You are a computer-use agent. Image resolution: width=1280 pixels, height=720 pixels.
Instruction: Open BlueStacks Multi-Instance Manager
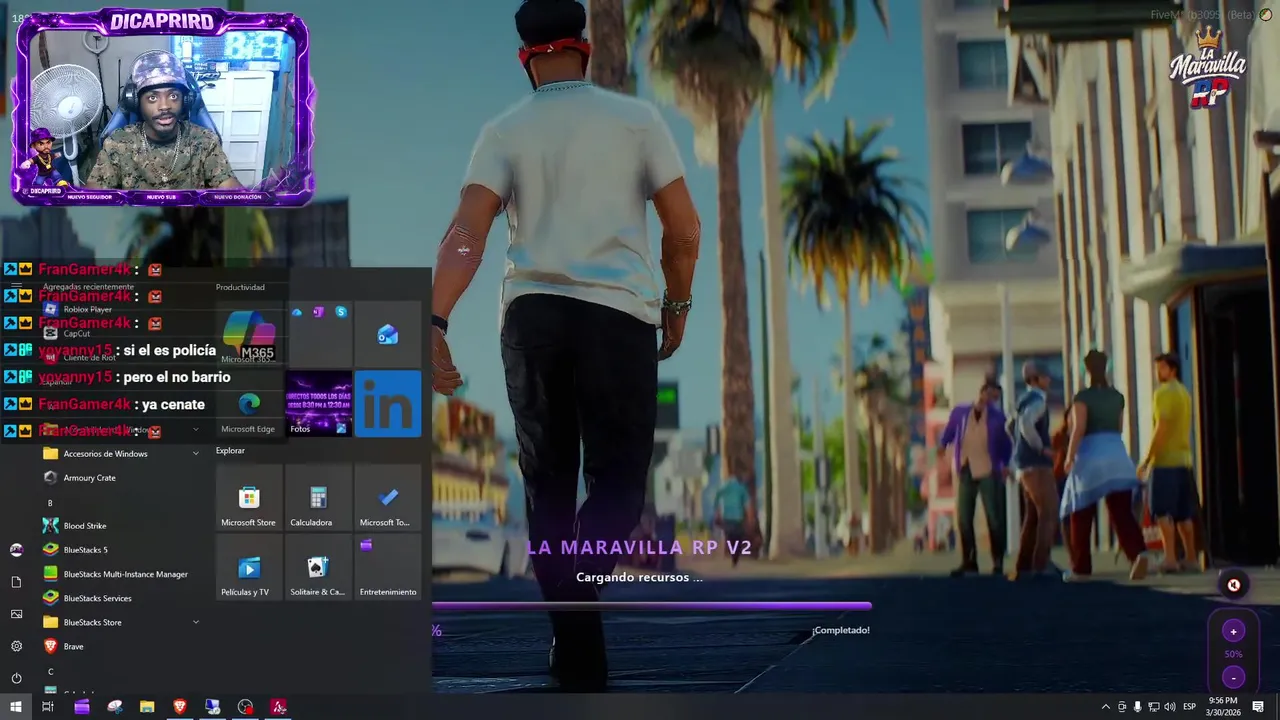pyautogui.click(x=120, y=574)
